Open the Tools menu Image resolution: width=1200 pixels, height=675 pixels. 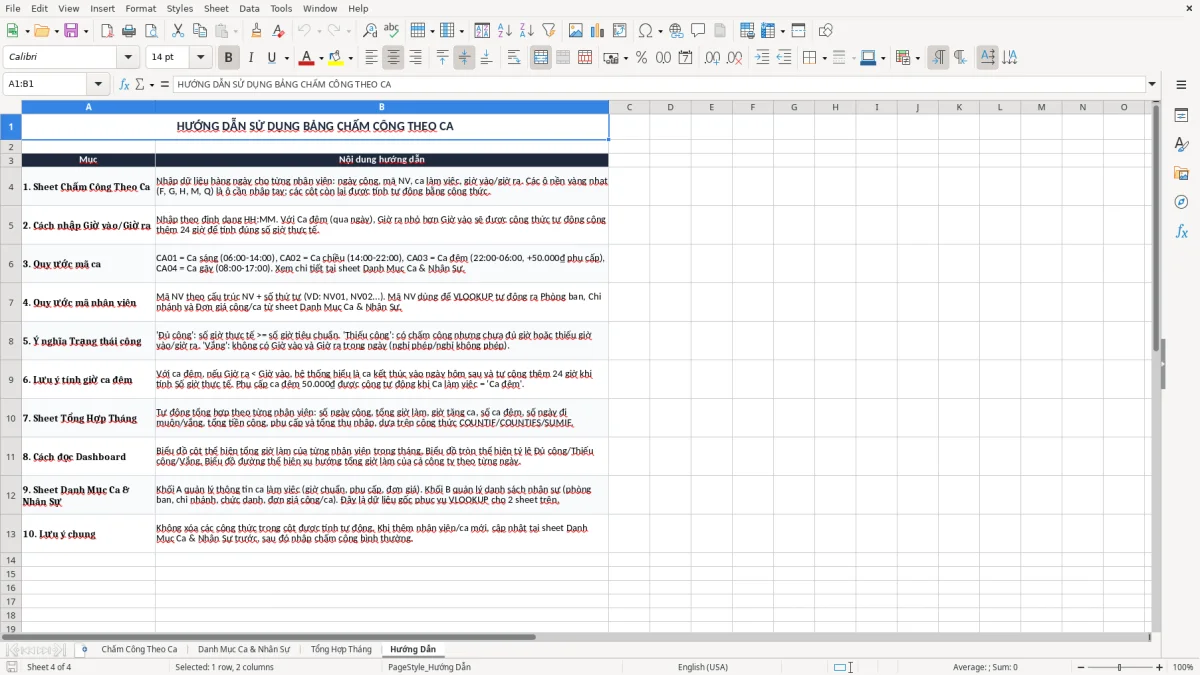pyautogui.click(x=281, y=8)
